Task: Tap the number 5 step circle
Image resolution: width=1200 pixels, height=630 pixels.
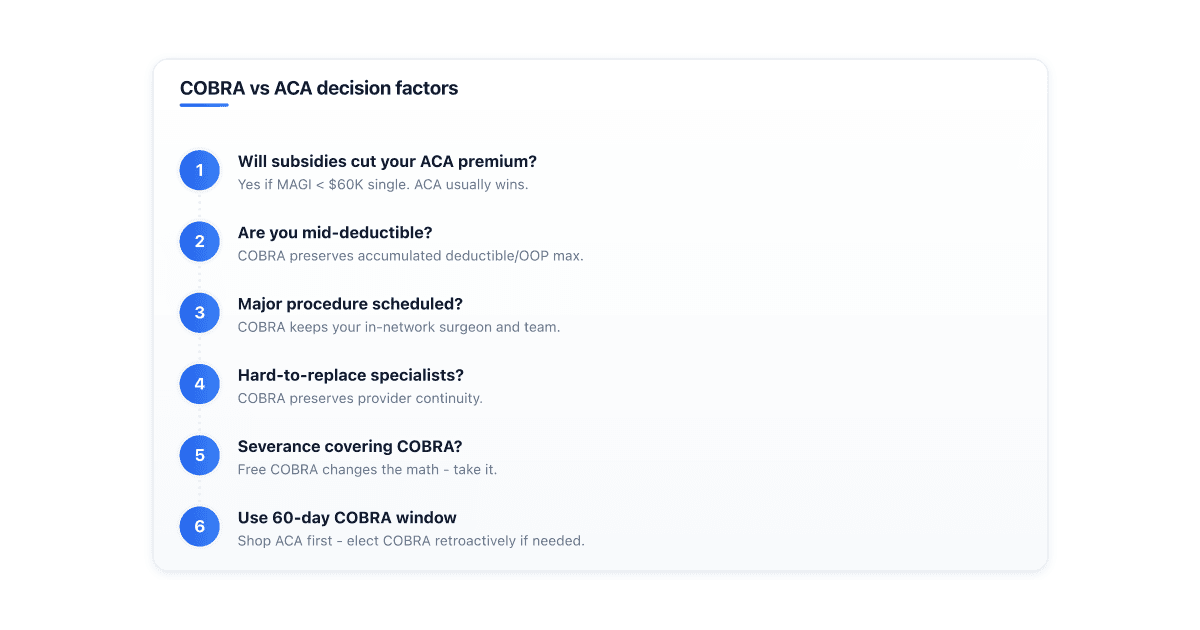Action: 199,455
